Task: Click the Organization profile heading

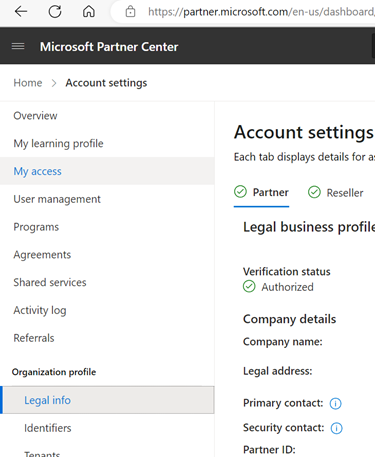Action: (54, 372)
